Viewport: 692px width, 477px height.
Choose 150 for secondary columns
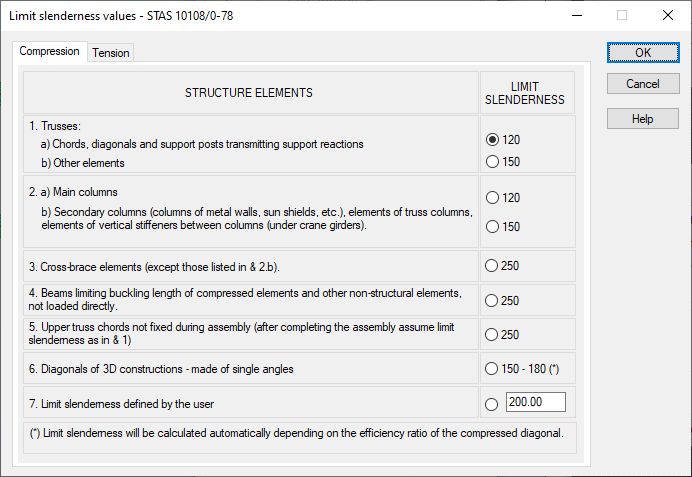point(492,227)
